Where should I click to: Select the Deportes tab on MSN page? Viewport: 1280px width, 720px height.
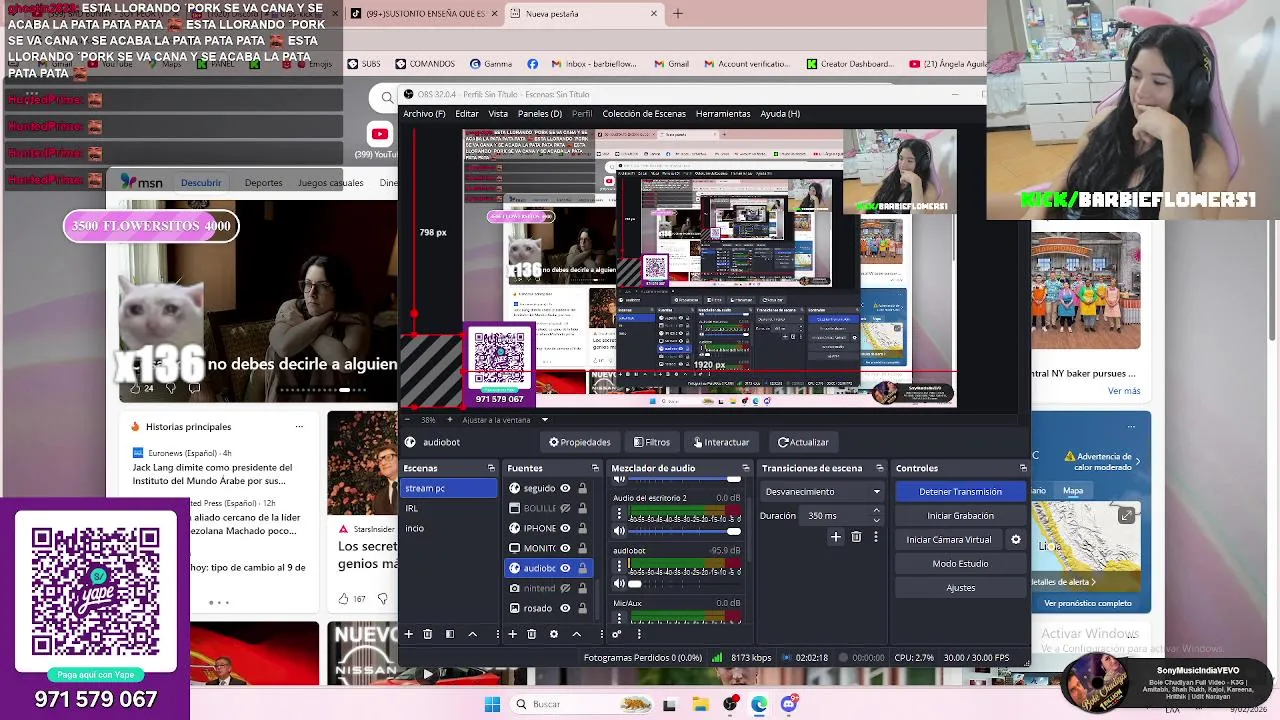pyautogui.click(x=263, y=183)
